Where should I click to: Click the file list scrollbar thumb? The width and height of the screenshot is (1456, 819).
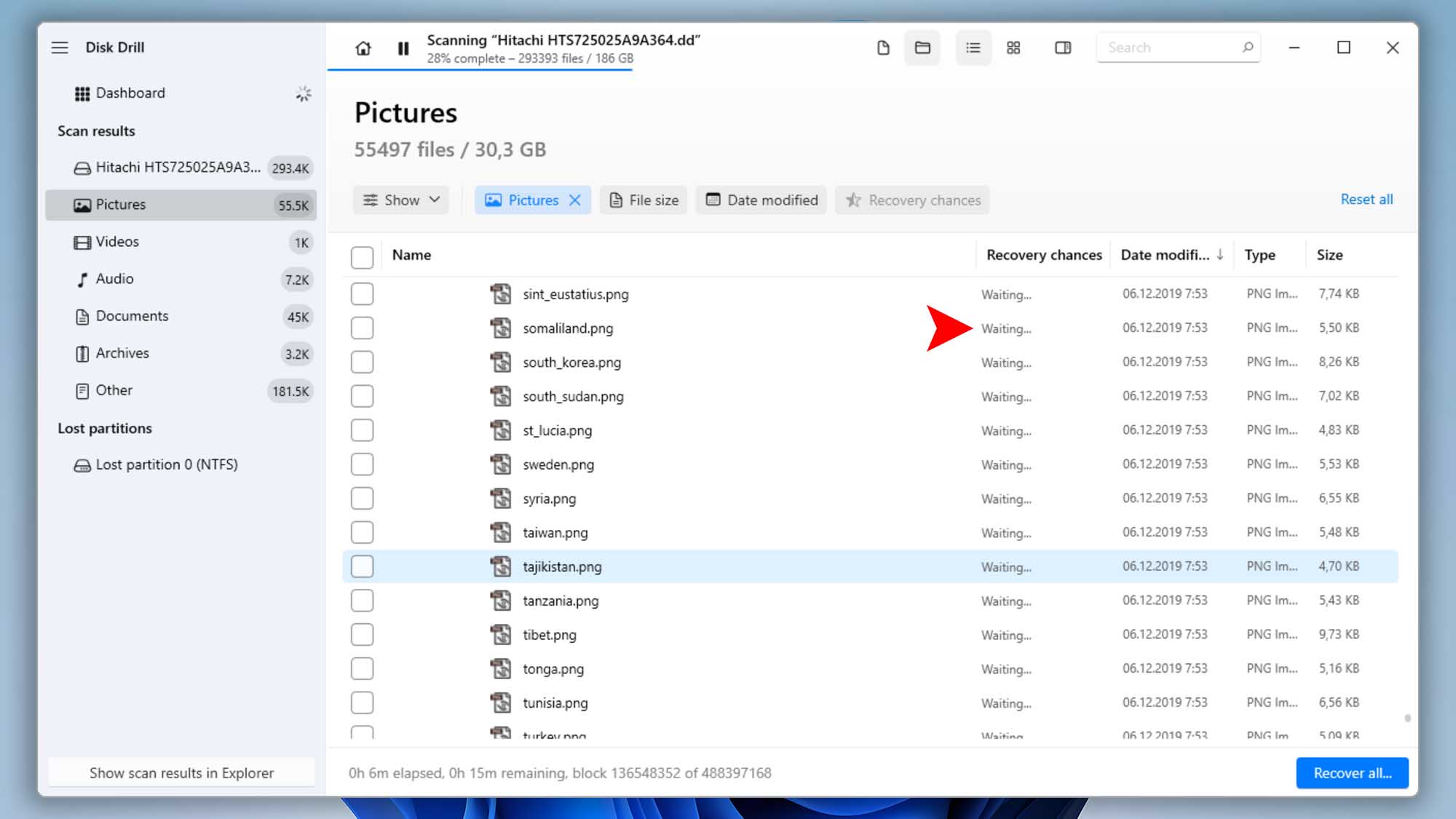[1407, 719]
